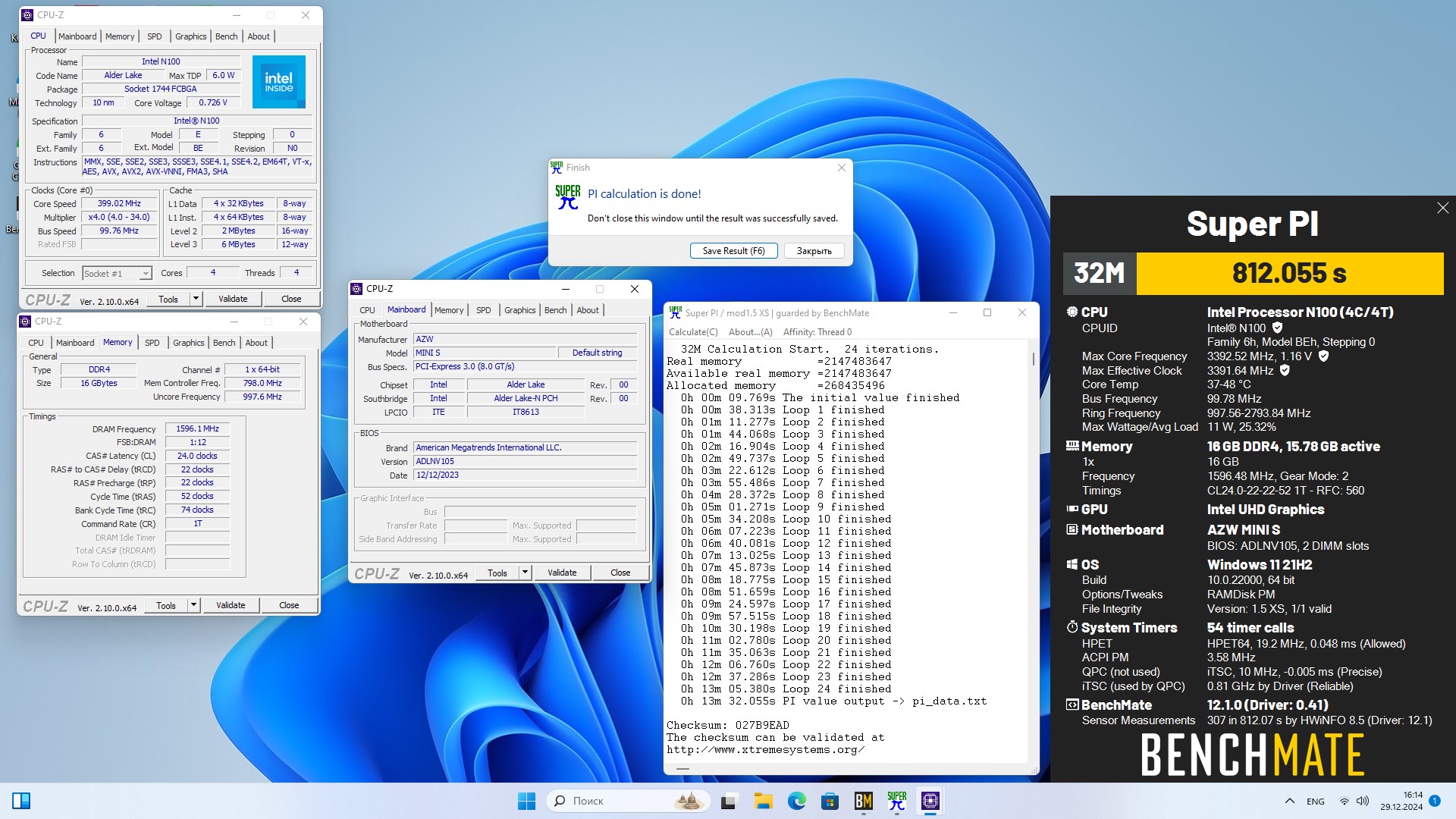This screenshot has width=1456, height=819.
Task: Click the network status tray icon
Action: point(1344,801)
